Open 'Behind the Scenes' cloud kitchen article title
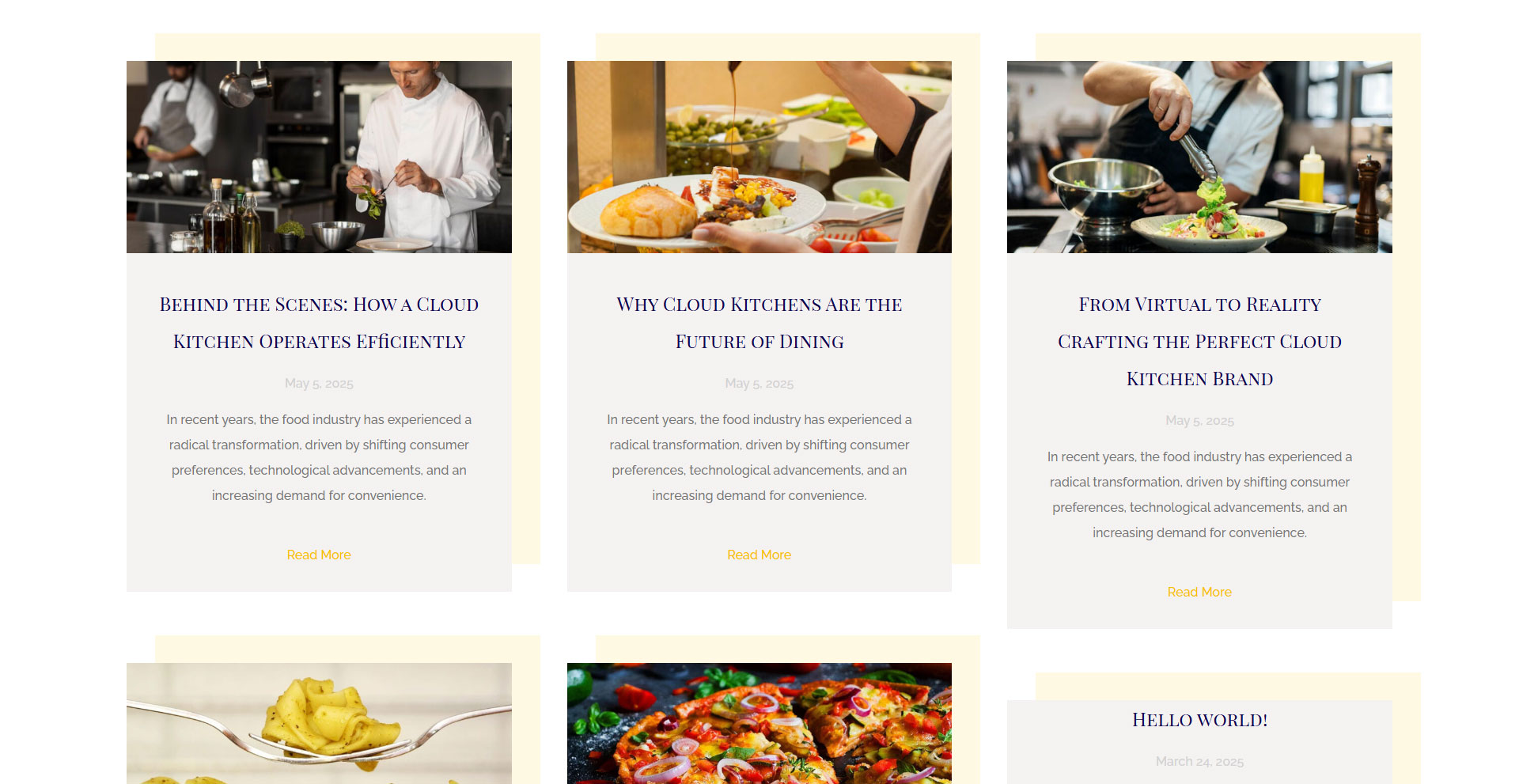Image resolution: width=1519 pixels, height=784 pixels. pyautogui.click(x=319, y=323)
